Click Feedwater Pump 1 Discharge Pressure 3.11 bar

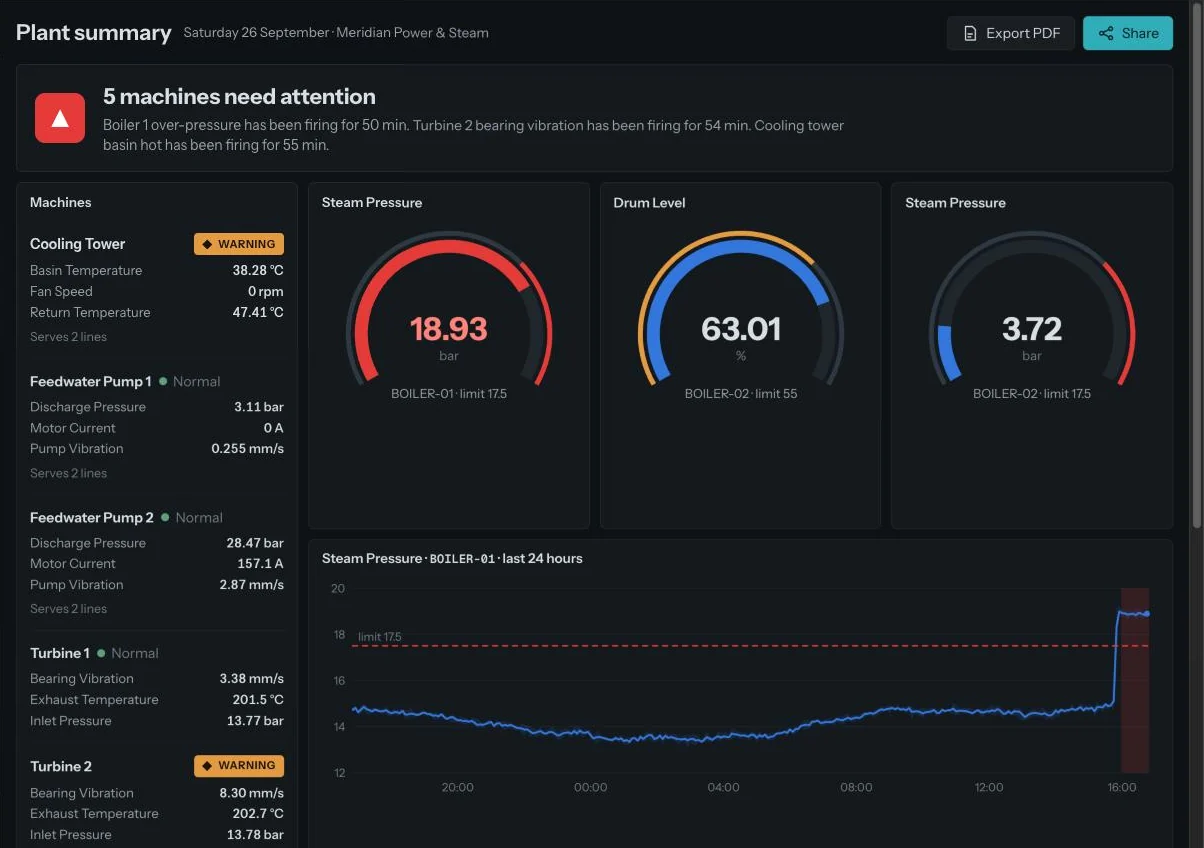pyautogui.click(x=259, y=407)
